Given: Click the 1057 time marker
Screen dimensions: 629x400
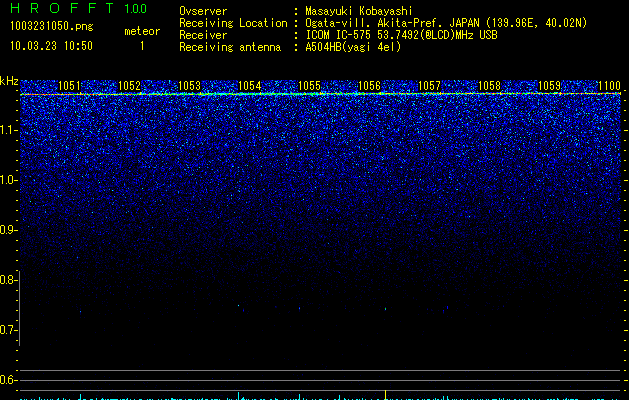Looking at the screenshot, I should (x=429, y=86).
